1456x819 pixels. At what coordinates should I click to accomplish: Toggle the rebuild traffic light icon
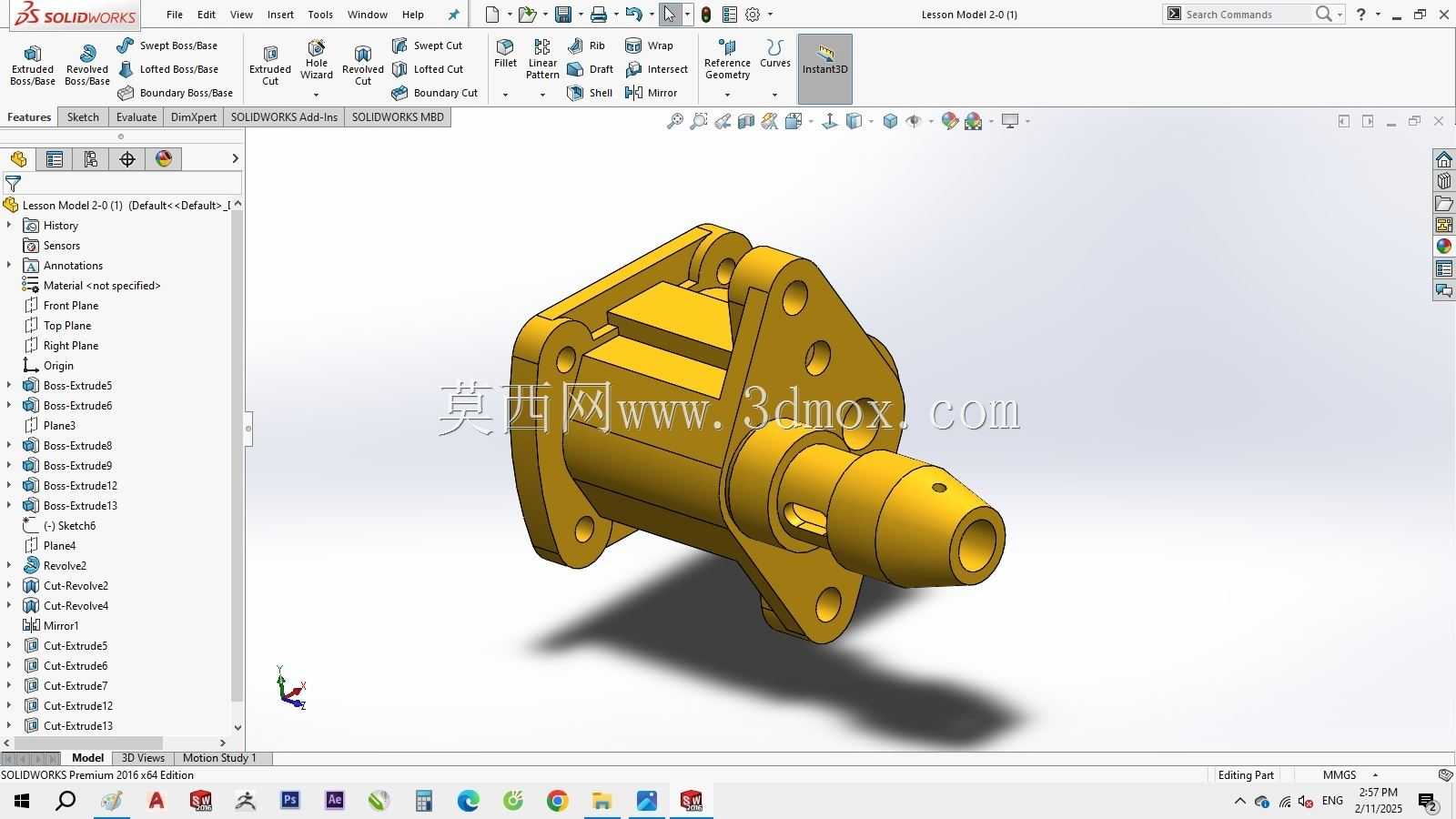tap(706, 15)
